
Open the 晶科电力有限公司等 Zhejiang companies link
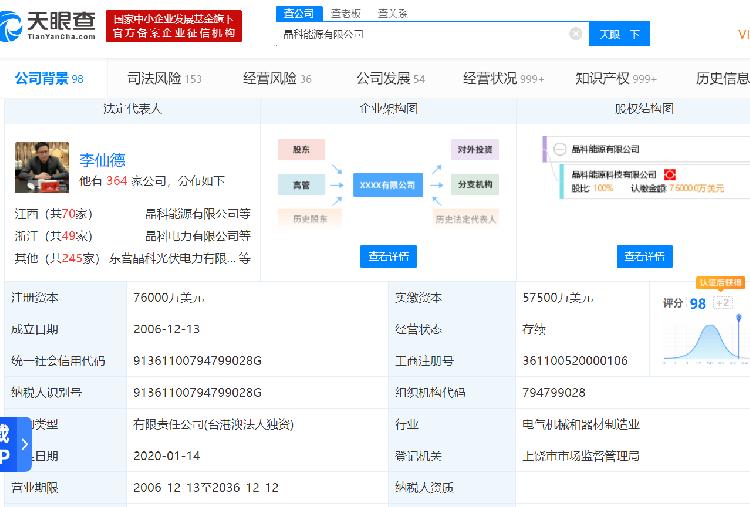(x=198, y=236)
